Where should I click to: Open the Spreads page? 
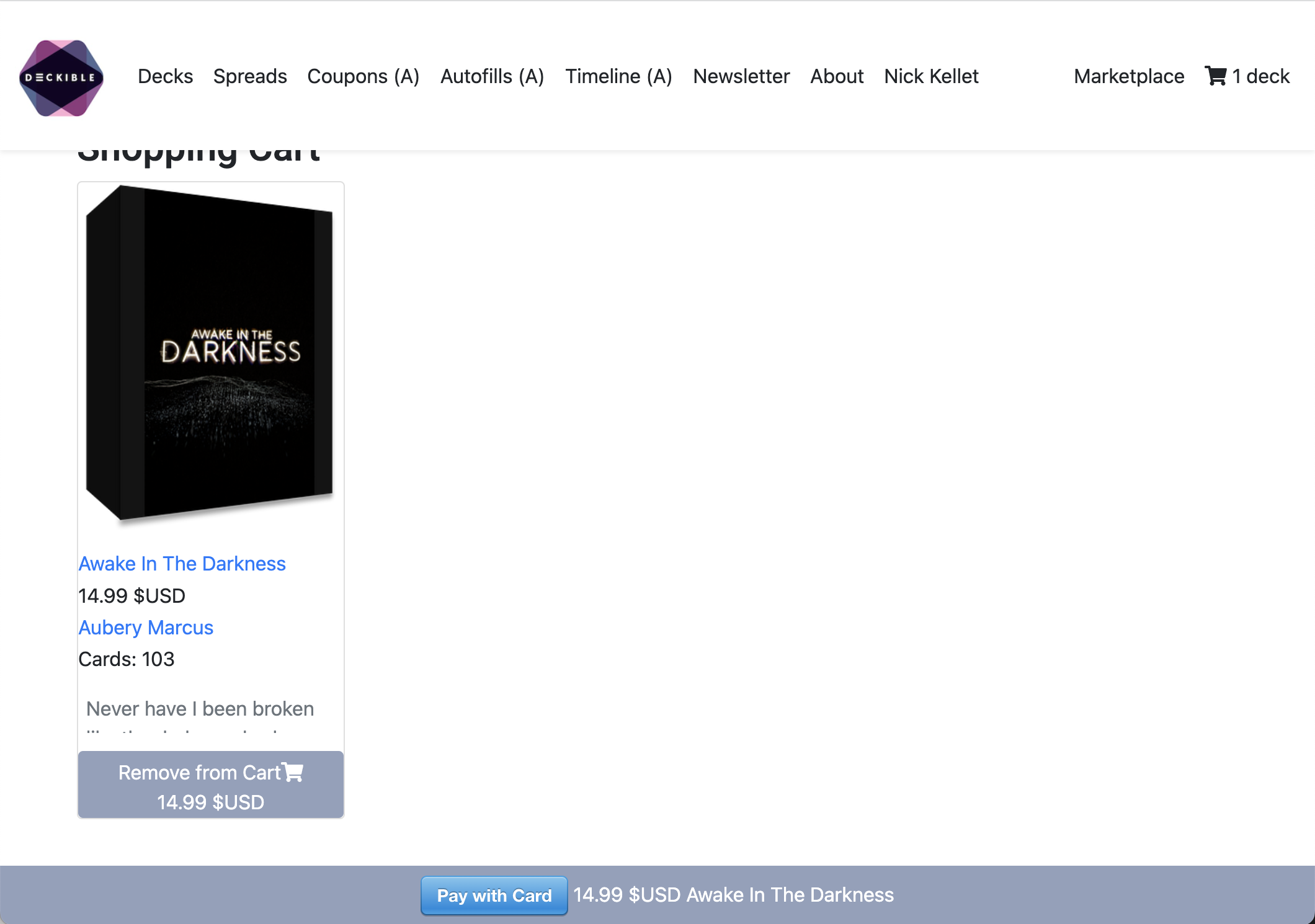pos(250,76)
